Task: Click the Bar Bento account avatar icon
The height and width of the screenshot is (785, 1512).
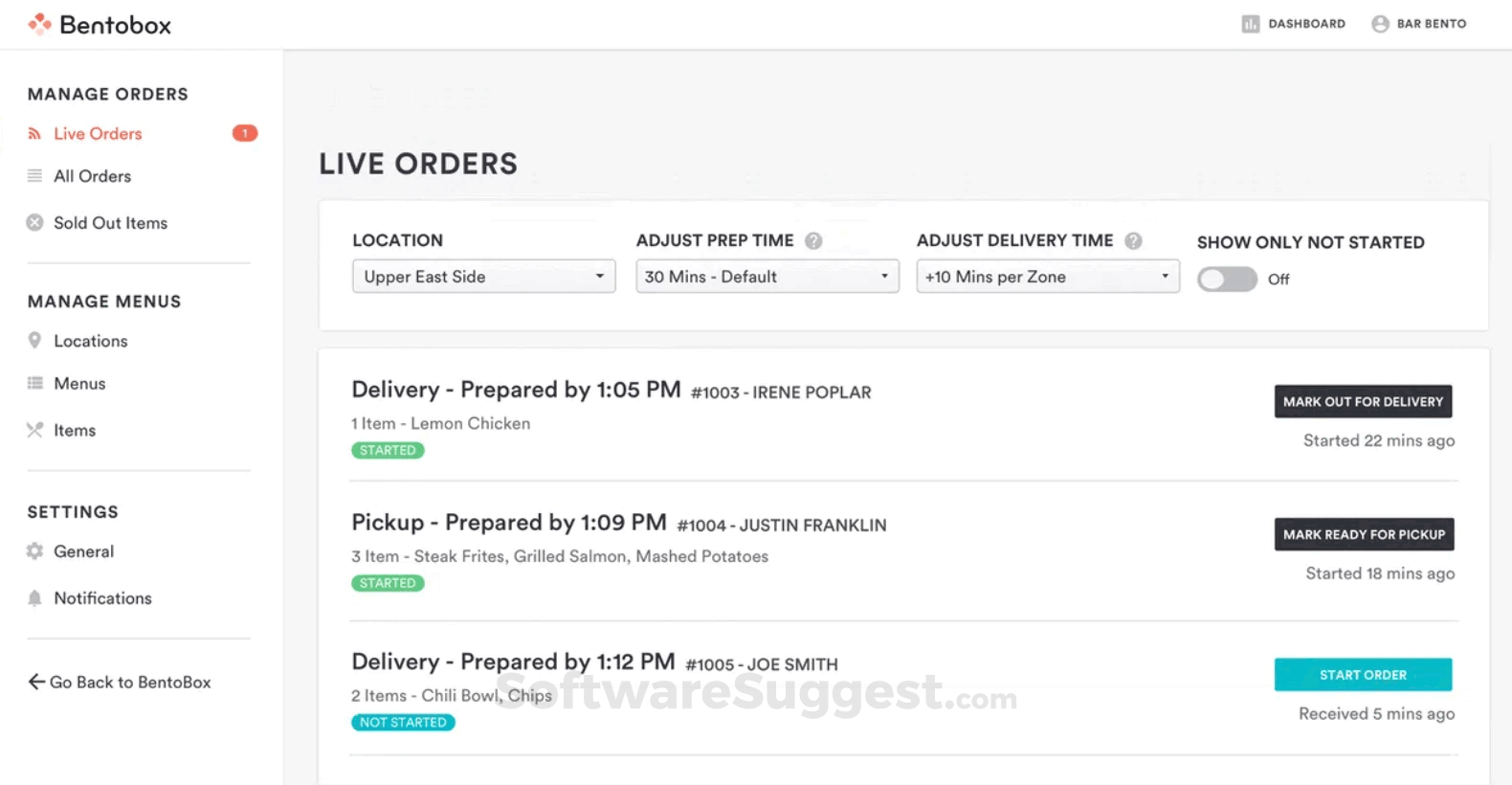Action: tap(1380, 24)
